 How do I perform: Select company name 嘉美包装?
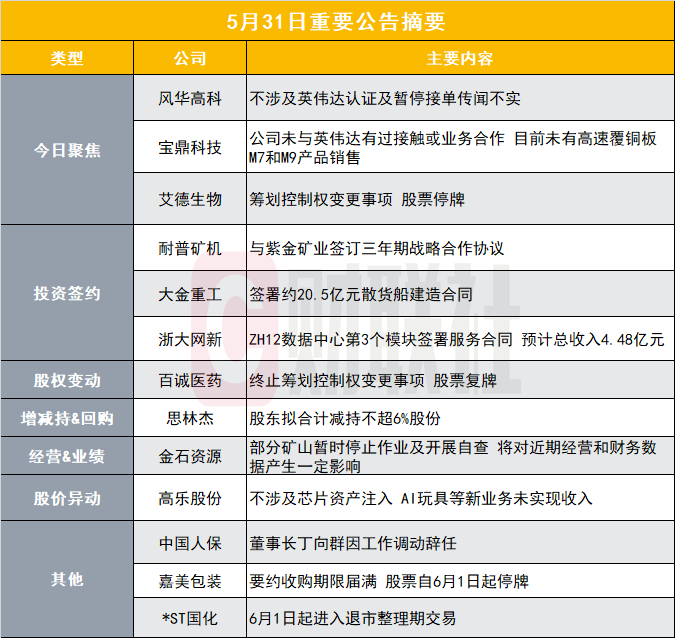[x=190, y=581]
